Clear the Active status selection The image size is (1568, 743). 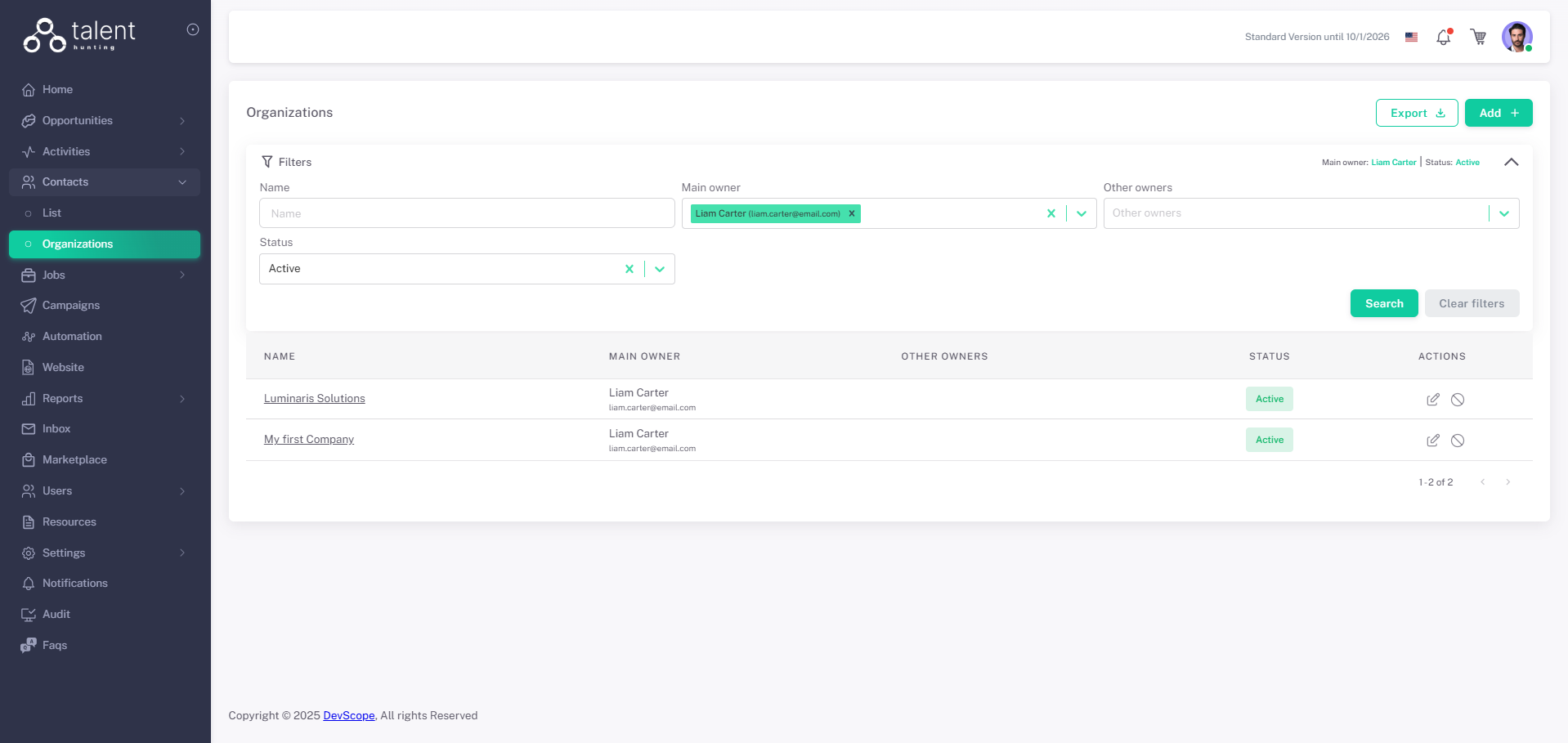[629, 269]
